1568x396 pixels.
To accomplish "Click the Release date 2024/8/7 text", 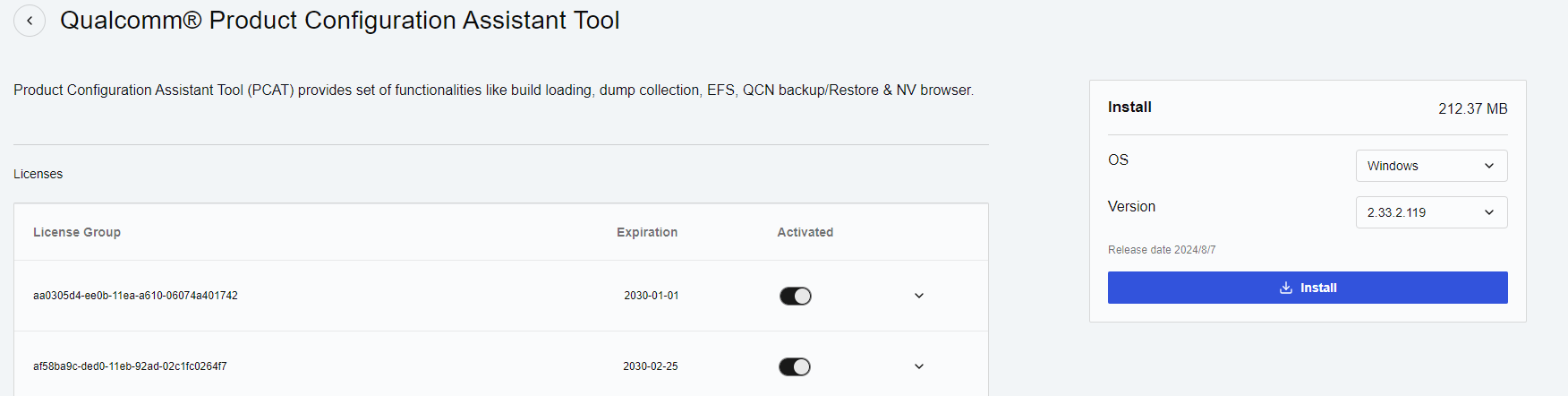I will (1162, 250).
